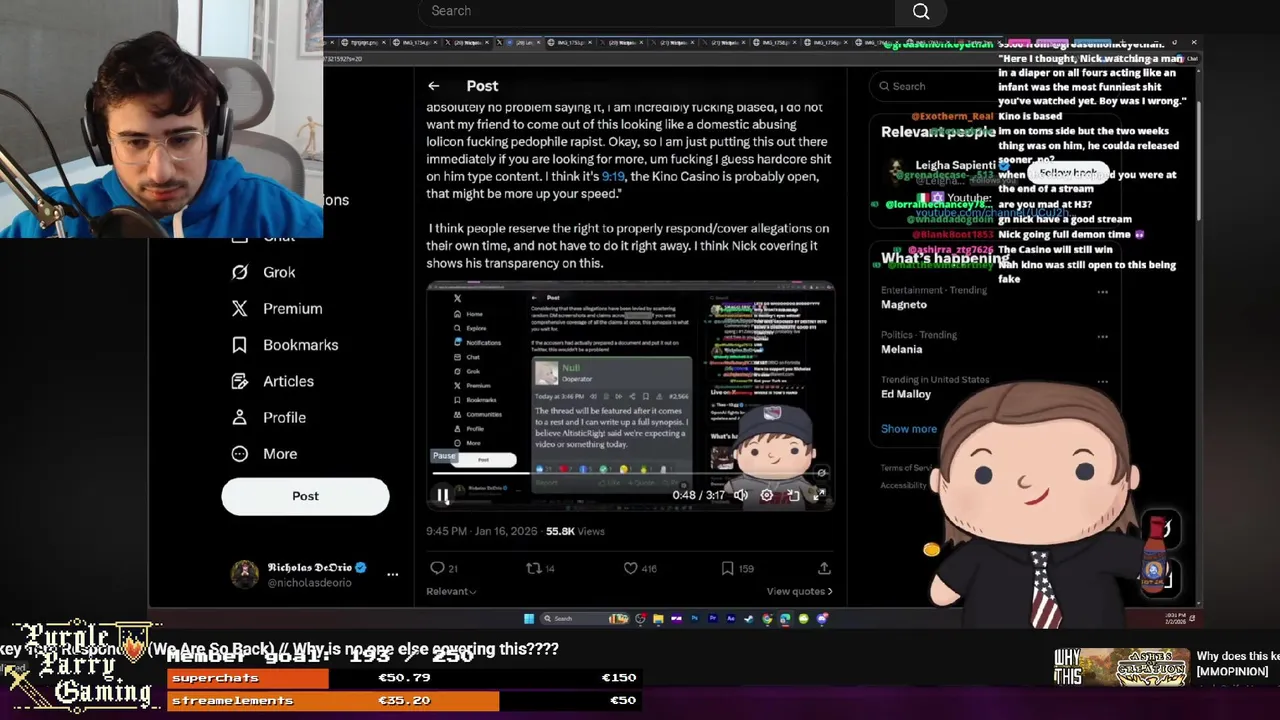Open the Nicholas DeOrio account avatar

(244, 574)
